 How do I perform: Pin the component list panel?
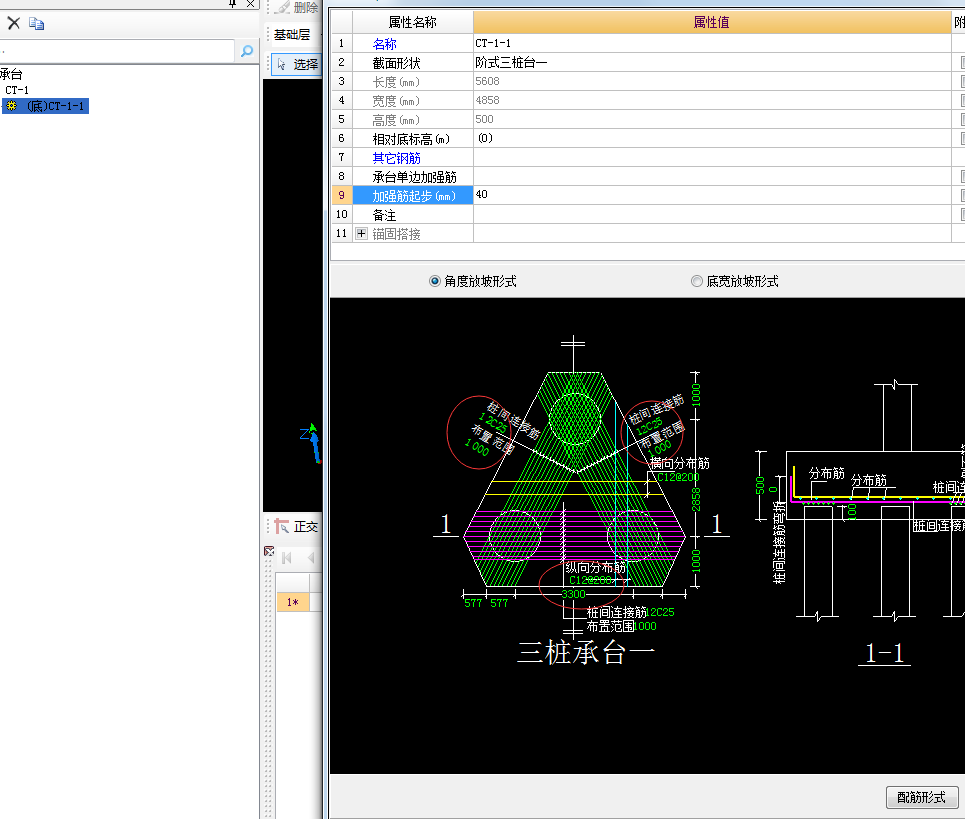233,3
